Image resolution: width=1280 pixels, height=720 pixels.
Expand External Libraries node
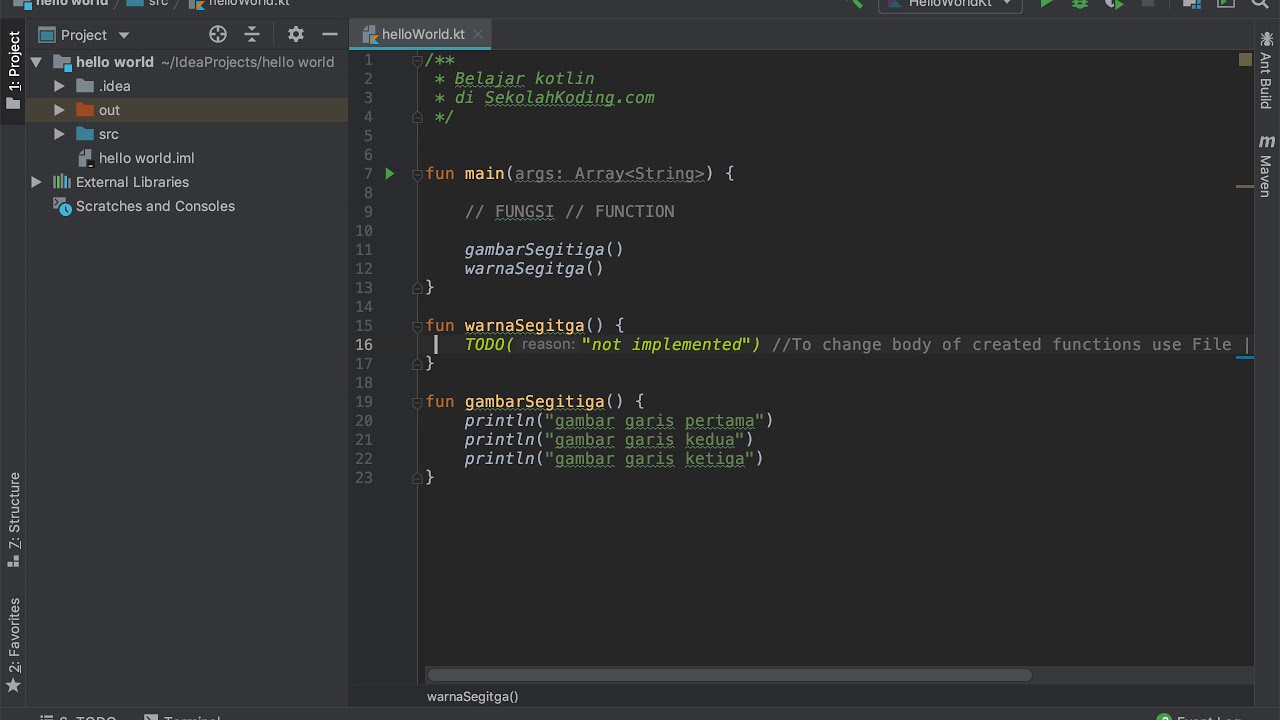[x=37, y=182]
